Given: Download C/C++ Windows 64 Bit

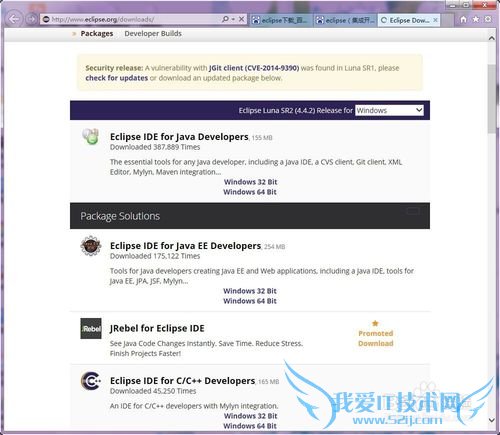Looking at the screenshot, I should coord(250,426).
